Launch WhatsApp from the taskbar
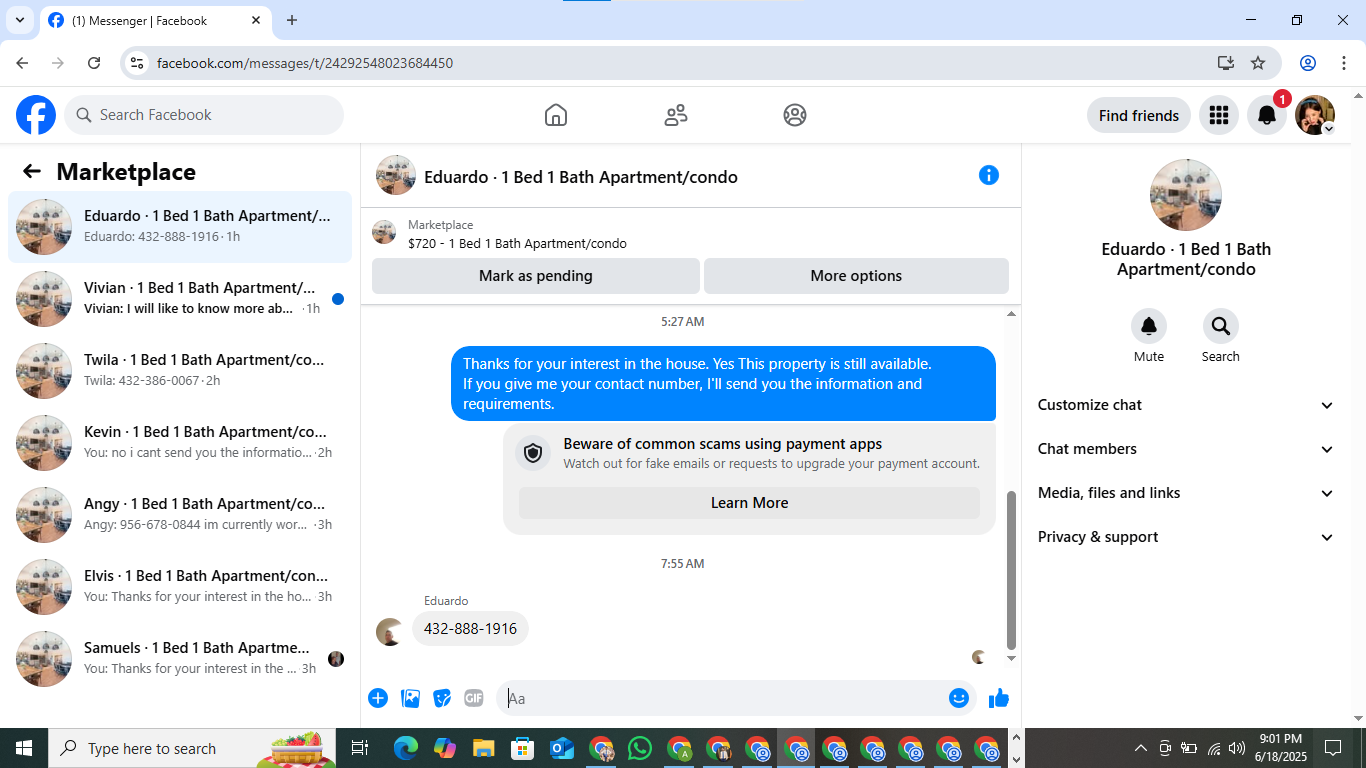 click(640, 748)
